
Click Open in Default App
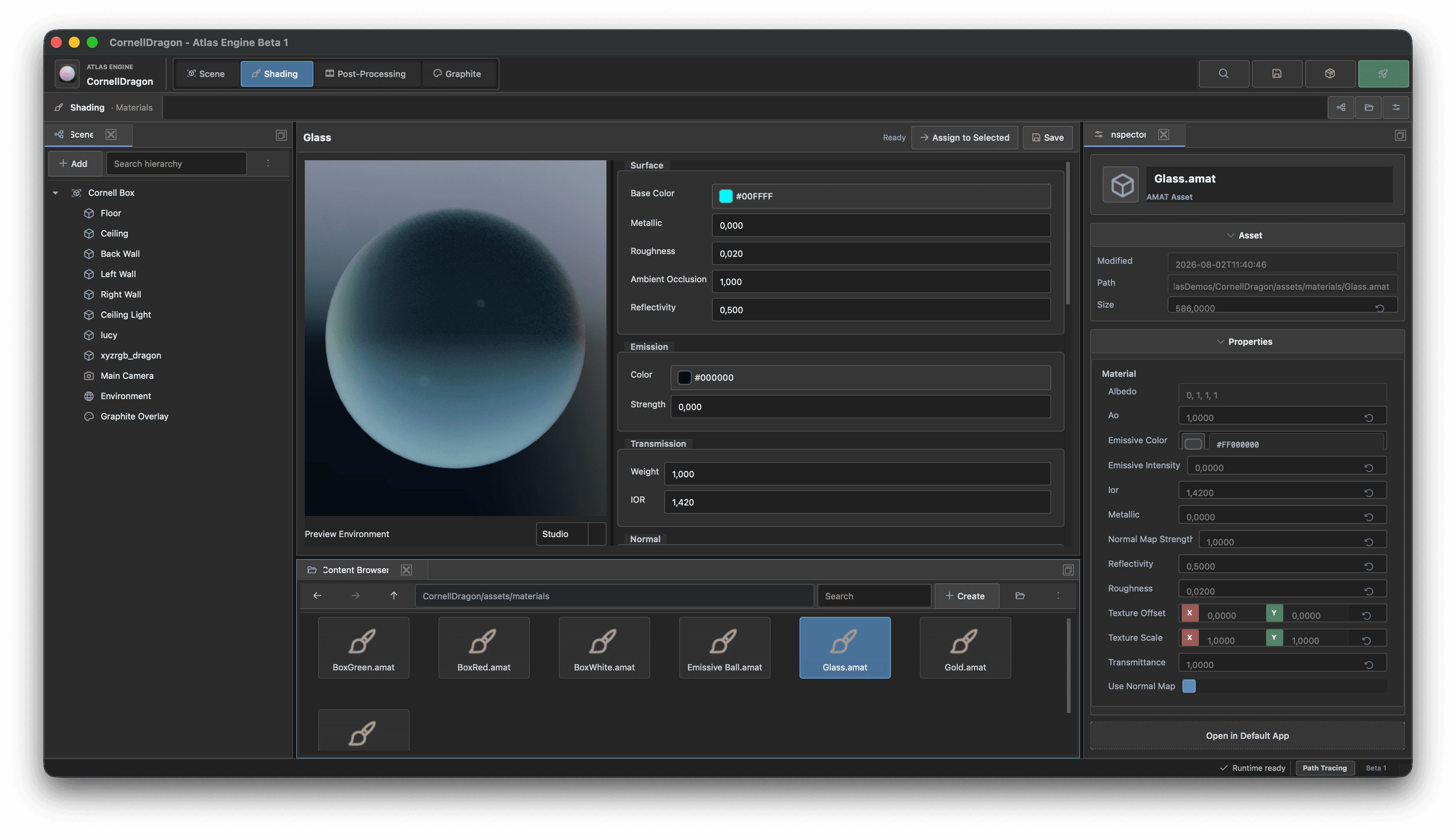[x=1247, y=736]
